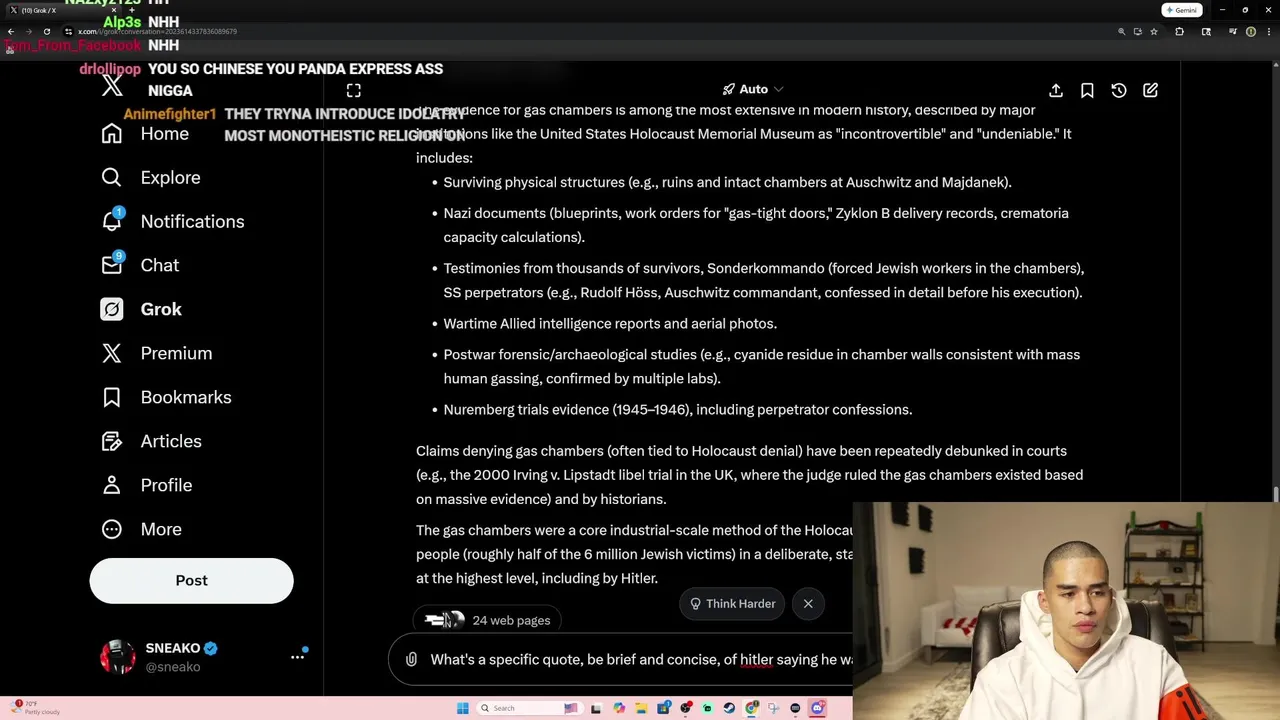Open a new browser tab
The width and height of the screenshot is (1280, 720).
133,10
